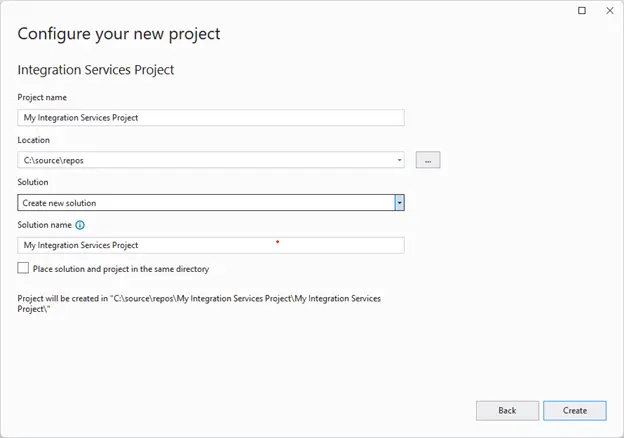Click the 'Solution name' label text
Image resolution: width=624 pixels, height=438 pixels.
(x=45, y=225)
